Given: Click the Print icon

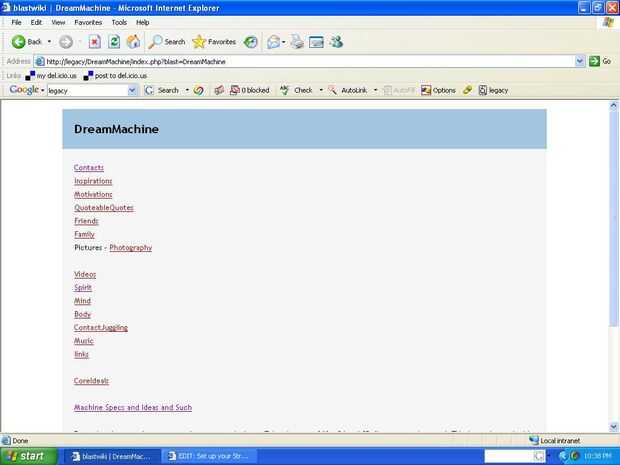Looking at the screenshot, I should click(x=297, y=42).
